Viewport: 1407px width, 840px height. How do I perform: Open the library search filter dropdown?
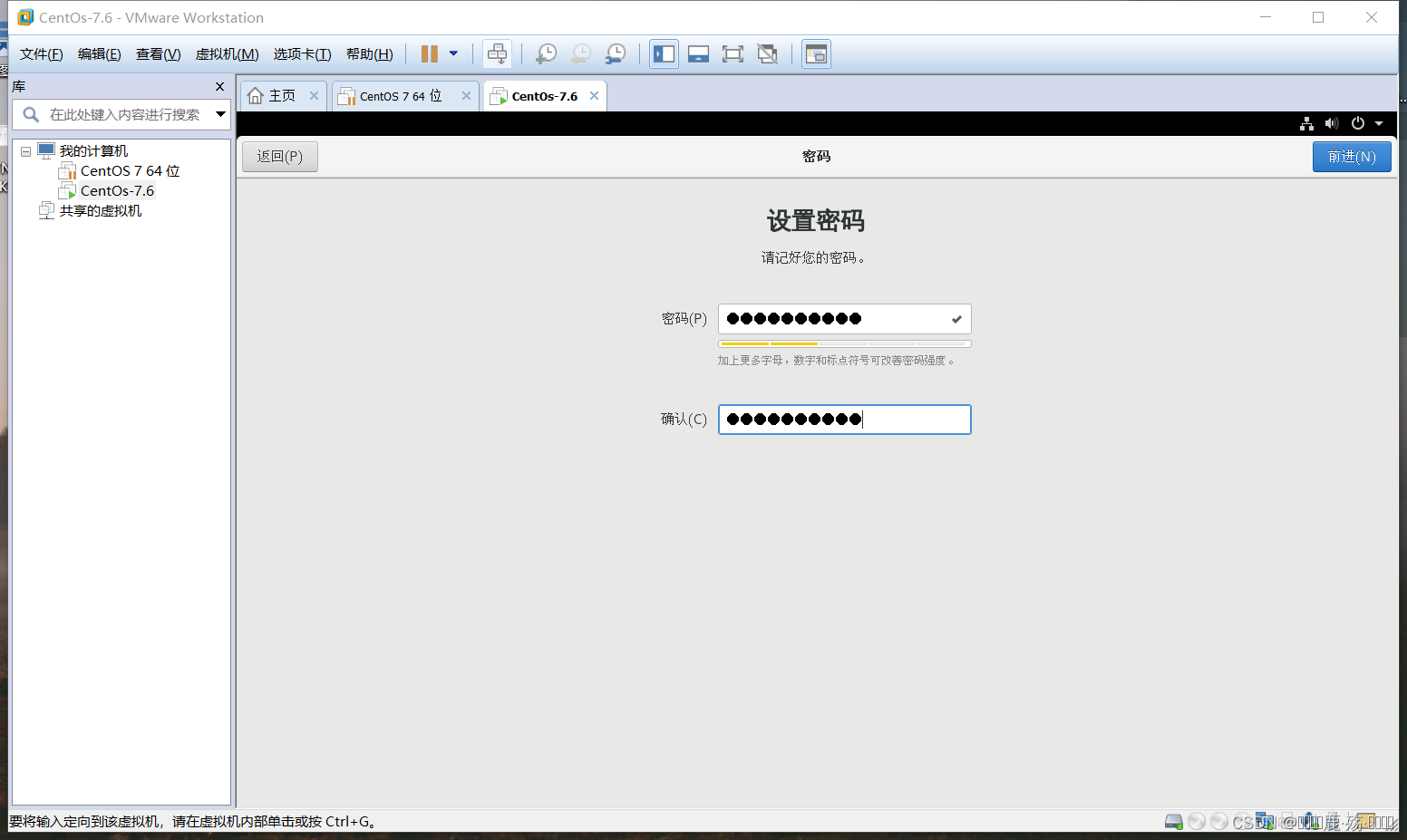pos(220,114)
